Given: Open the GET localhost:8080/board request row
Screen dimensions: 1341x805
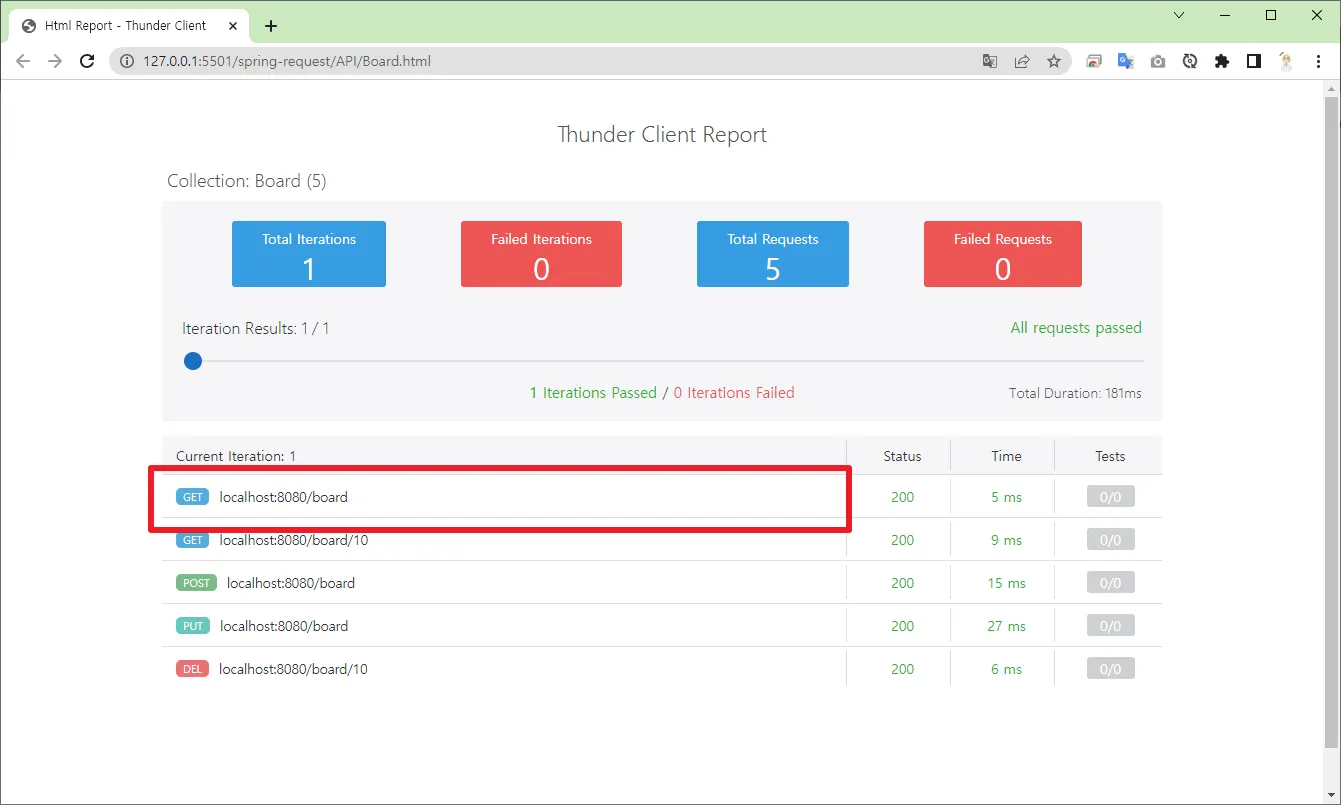Looking at the screenshot, I should tap(662, 497).
